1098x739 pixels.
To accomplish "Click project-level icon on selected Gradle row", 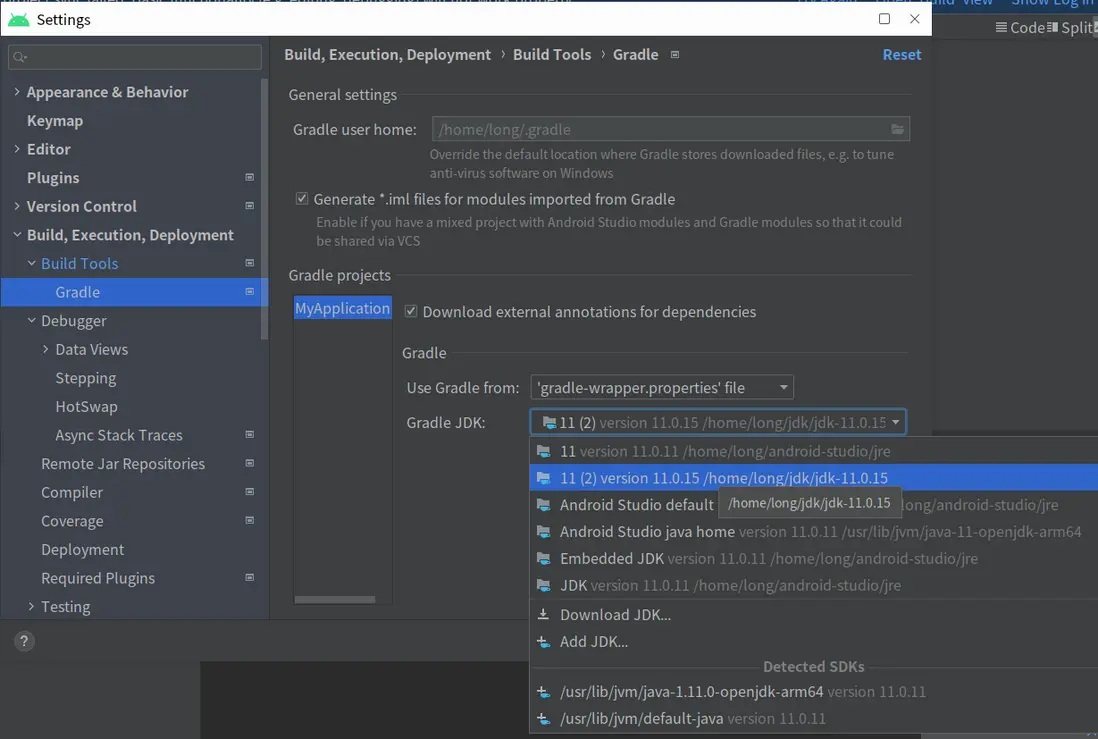I will 249,291.
